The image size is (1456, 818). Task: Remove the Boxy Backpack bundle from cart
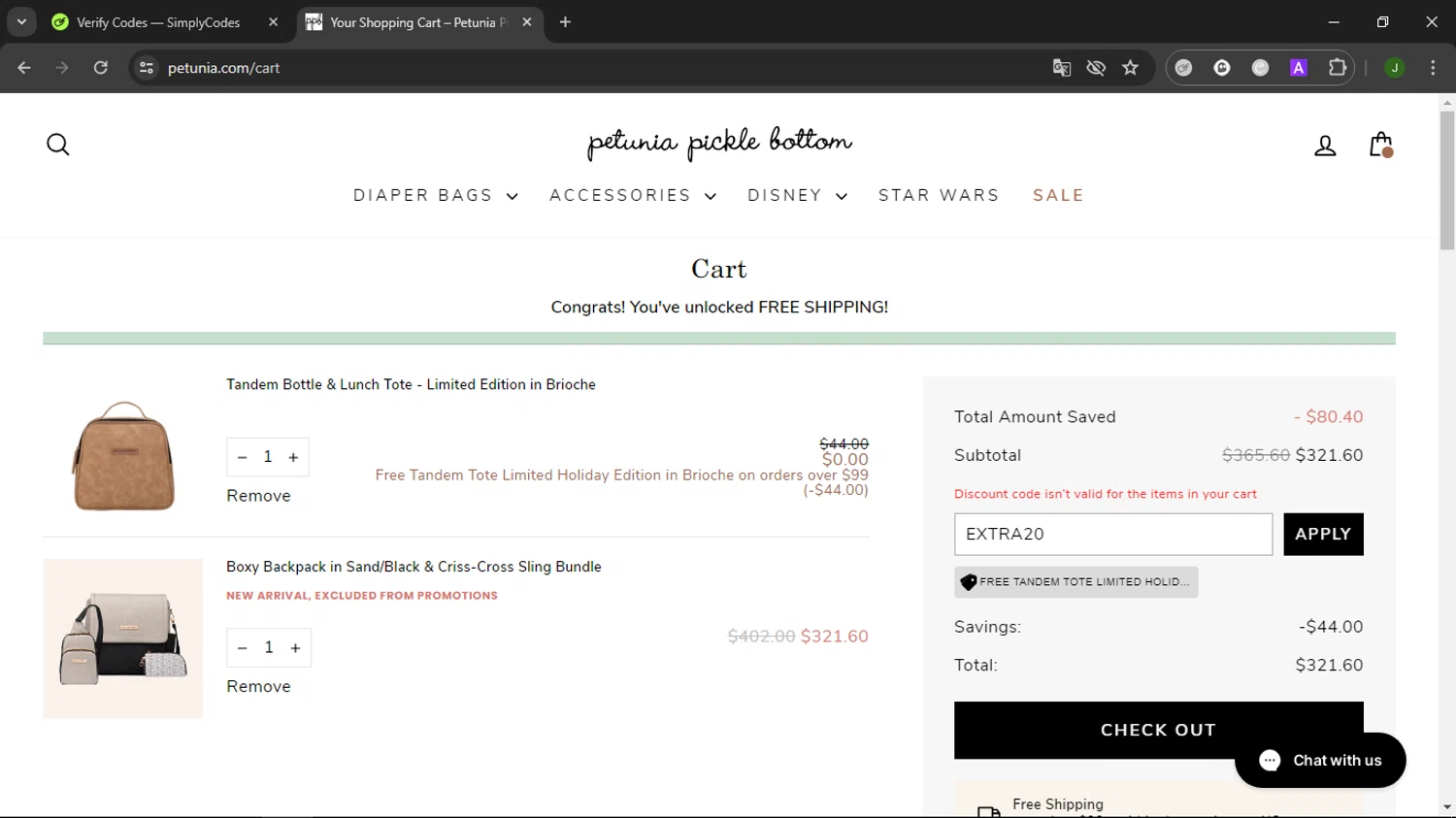pos(258,687)
